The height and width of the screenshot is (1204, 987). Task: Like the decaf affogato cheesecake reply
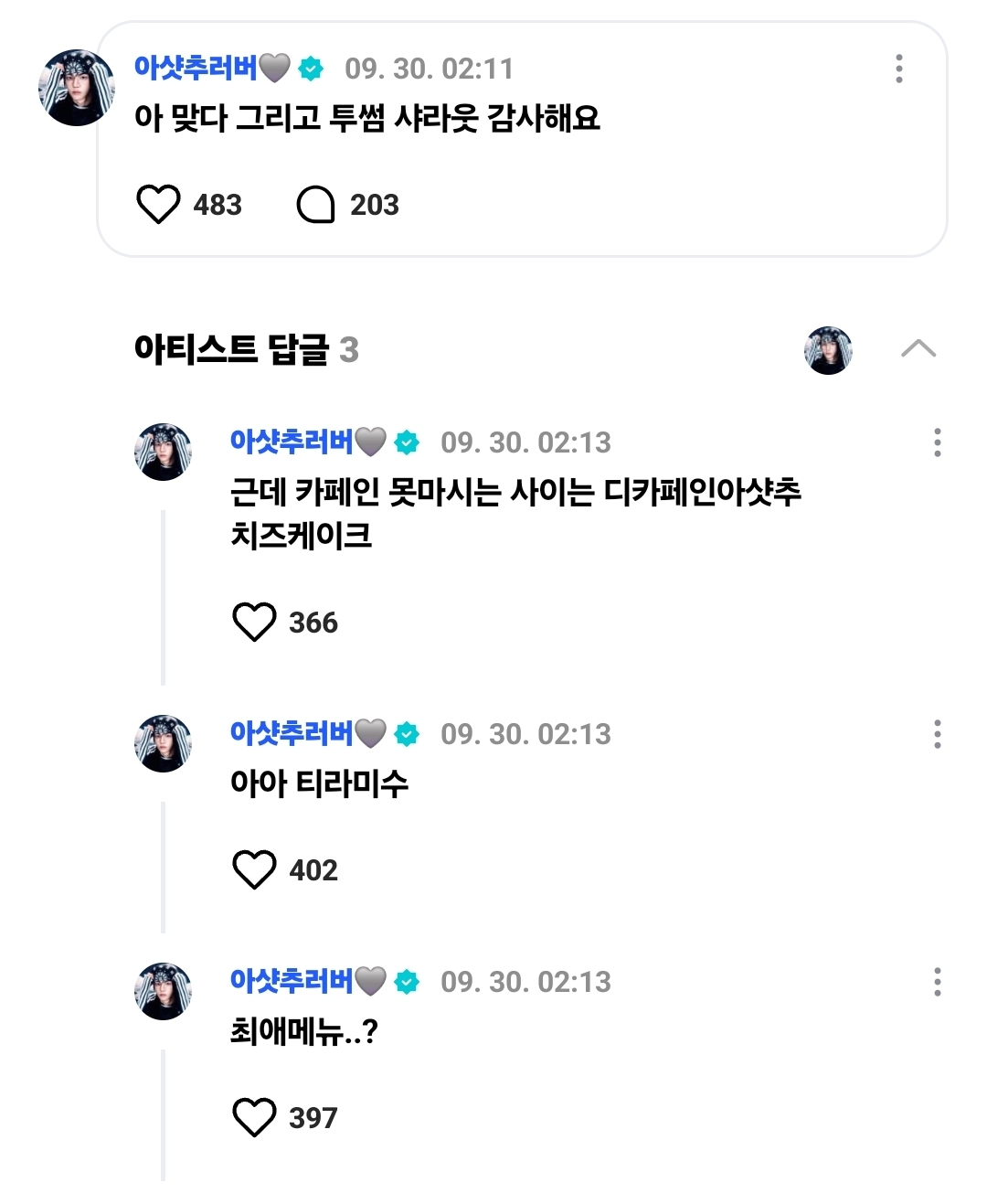pyautogui.click(x=254, y=623)
